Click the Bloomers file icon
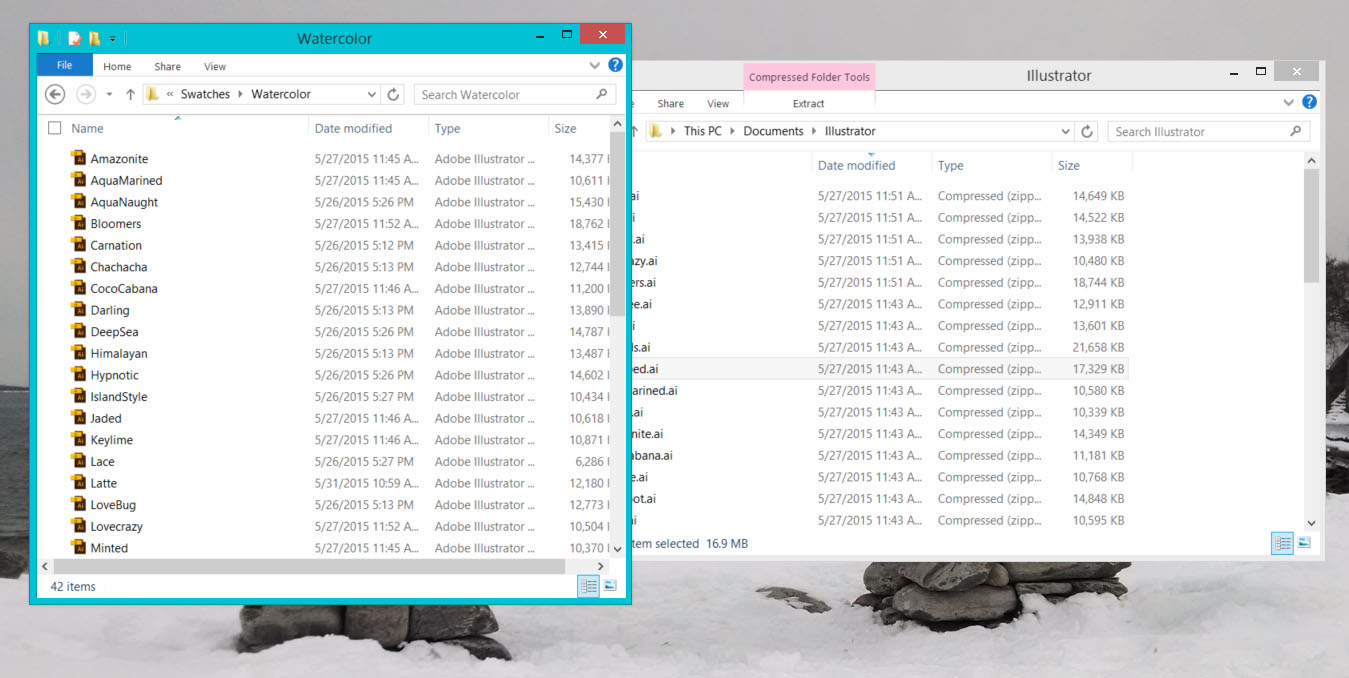The height and width of the screenshot is (678, 1349). click(x=79, y=223)
